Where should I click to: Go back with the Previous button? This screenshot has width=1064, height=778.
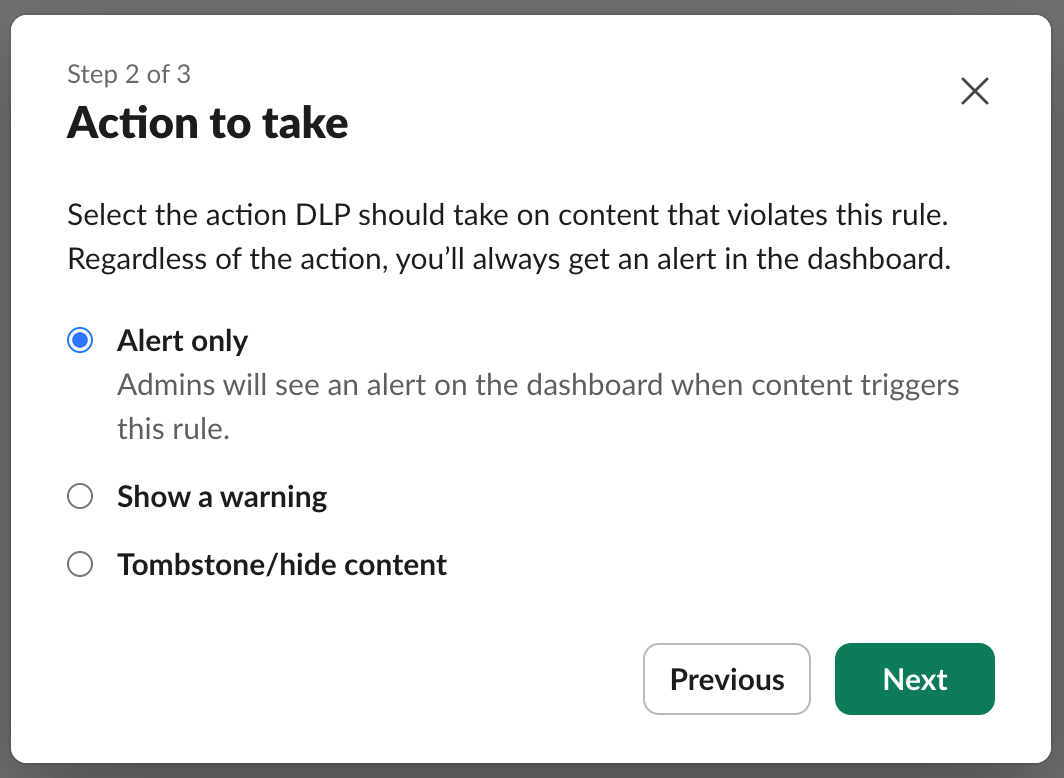[x=727, y=679]
